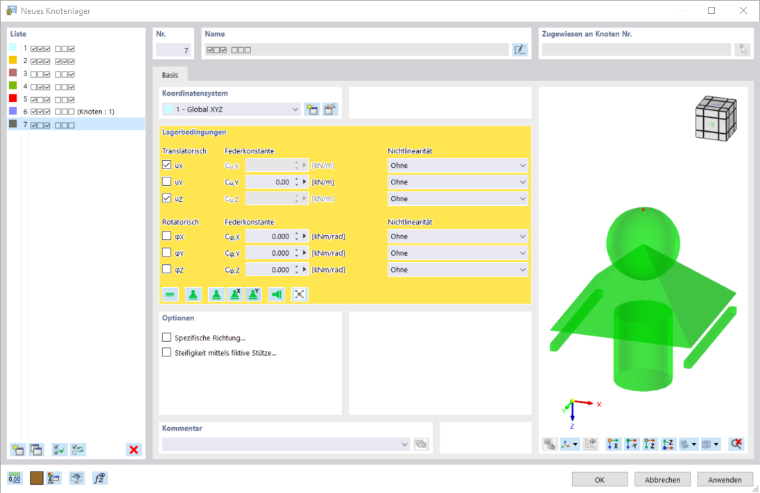This screenshot has height=493, width=760.
Task: Create new coordinate system icon
Action: coord(312,109)
